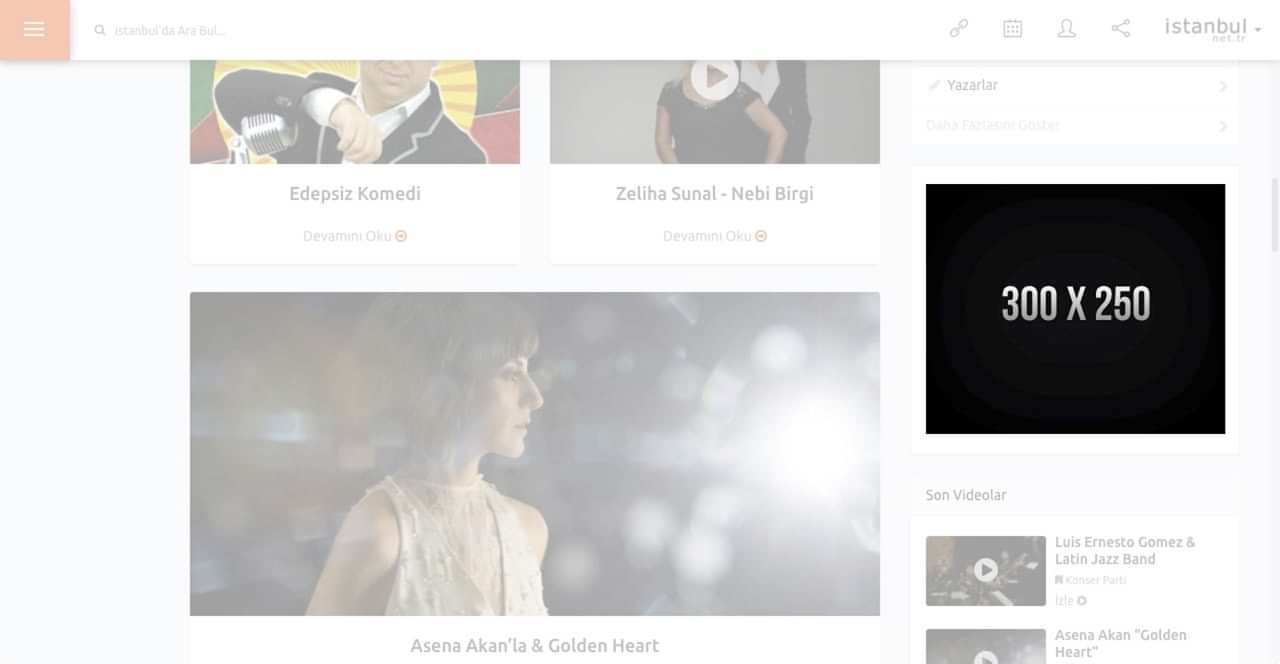Click the user profile icon
The image size is (1280, 664).
1066,29
